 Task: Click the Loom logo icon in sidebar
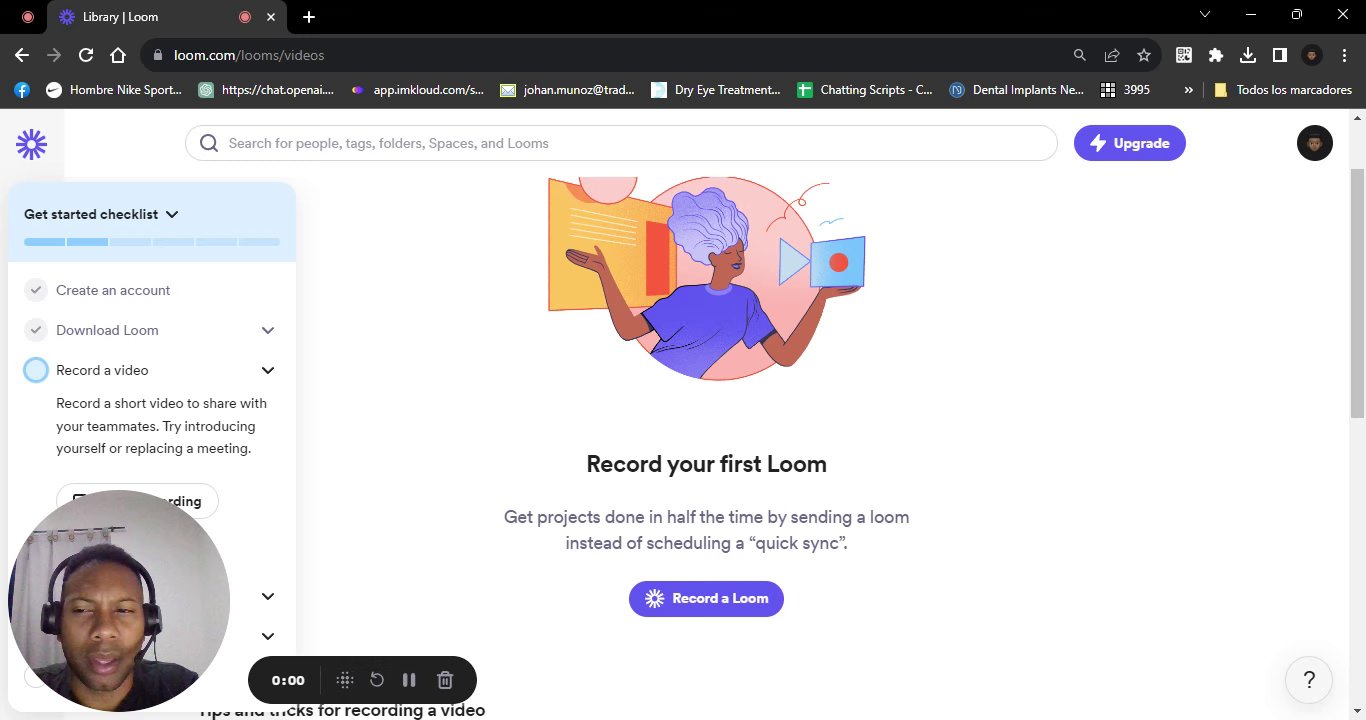[31, 144]
